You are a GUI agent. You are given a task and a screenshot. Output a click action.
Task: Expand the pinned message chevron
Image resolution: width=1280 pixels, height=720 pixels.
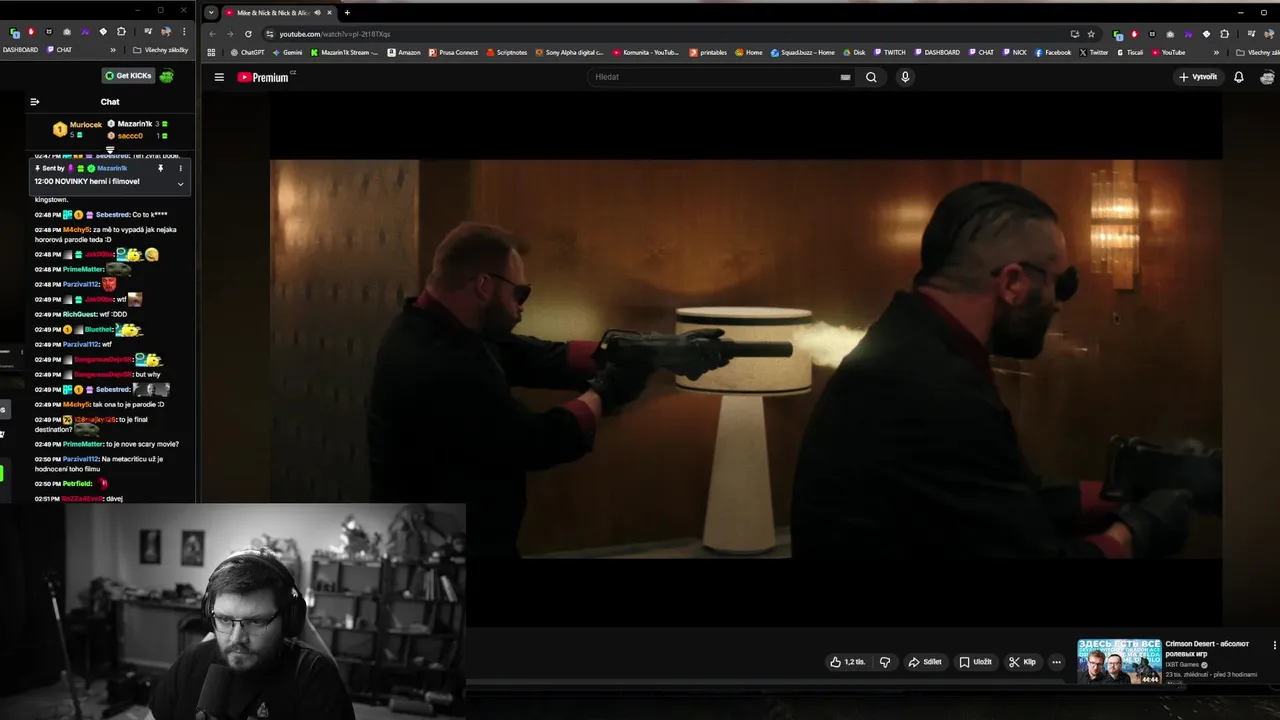point(180,184)
